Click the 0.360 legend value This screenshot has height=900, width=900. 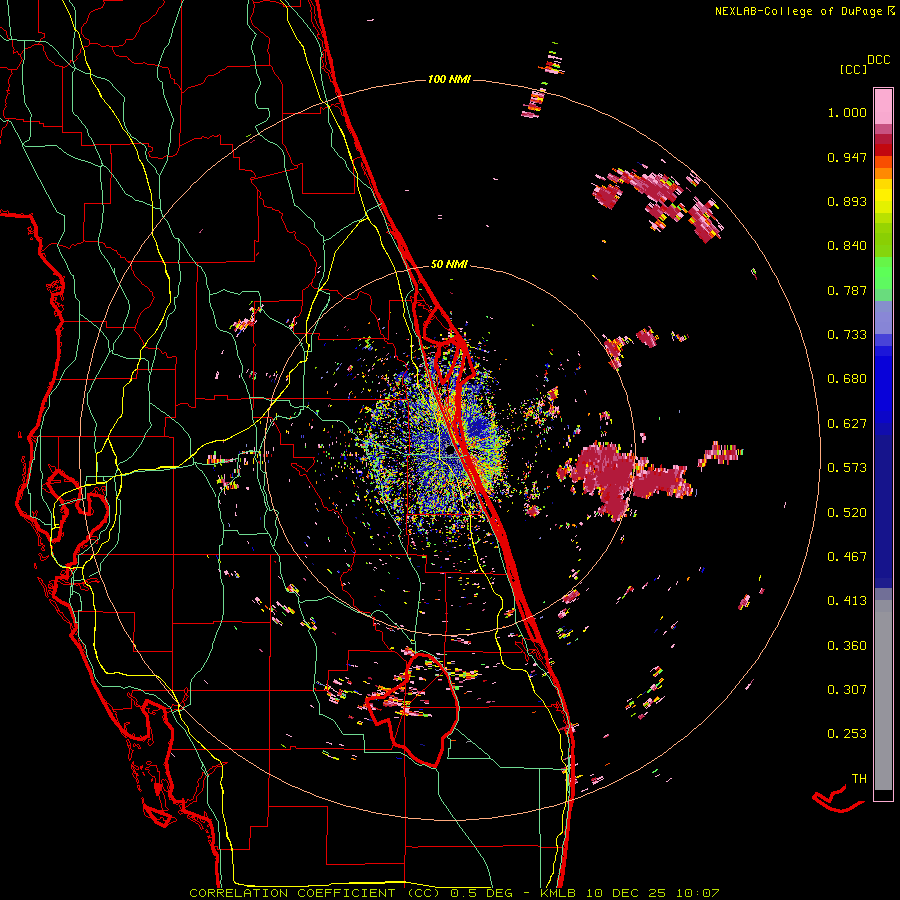[x=847, y=646]
